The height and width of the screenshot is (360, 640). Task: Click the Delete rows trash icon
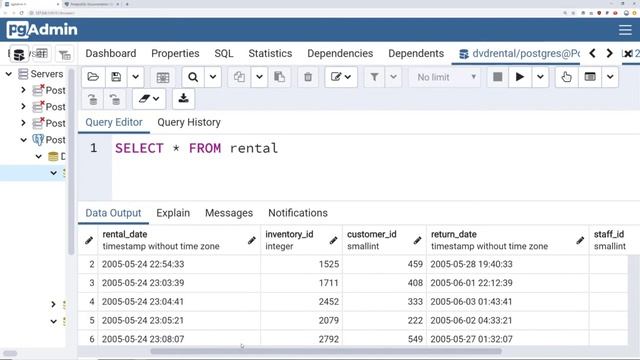[x=308, y=77]
